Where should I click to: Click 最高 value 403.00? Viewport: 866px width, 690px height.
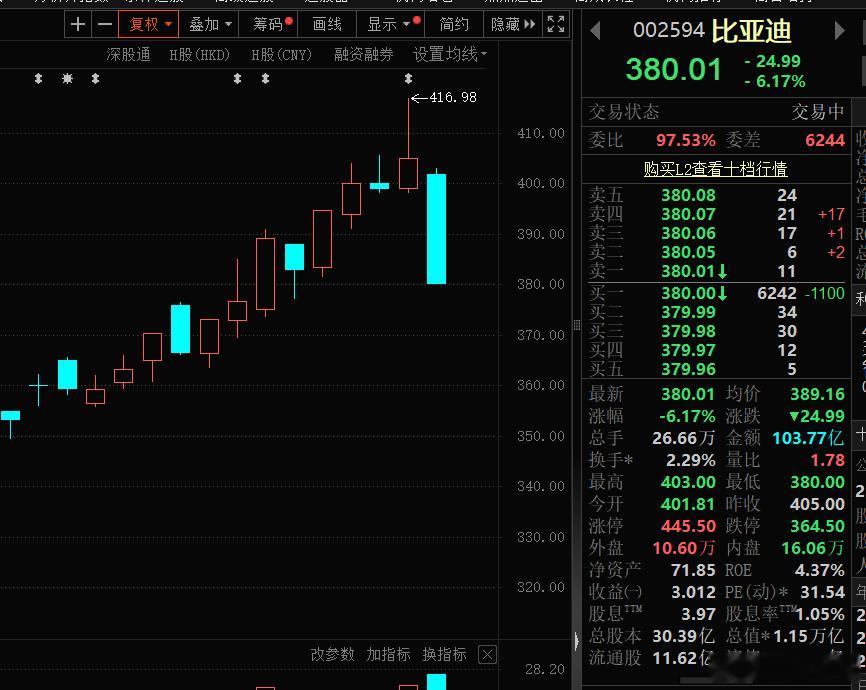tap(688, 482)
